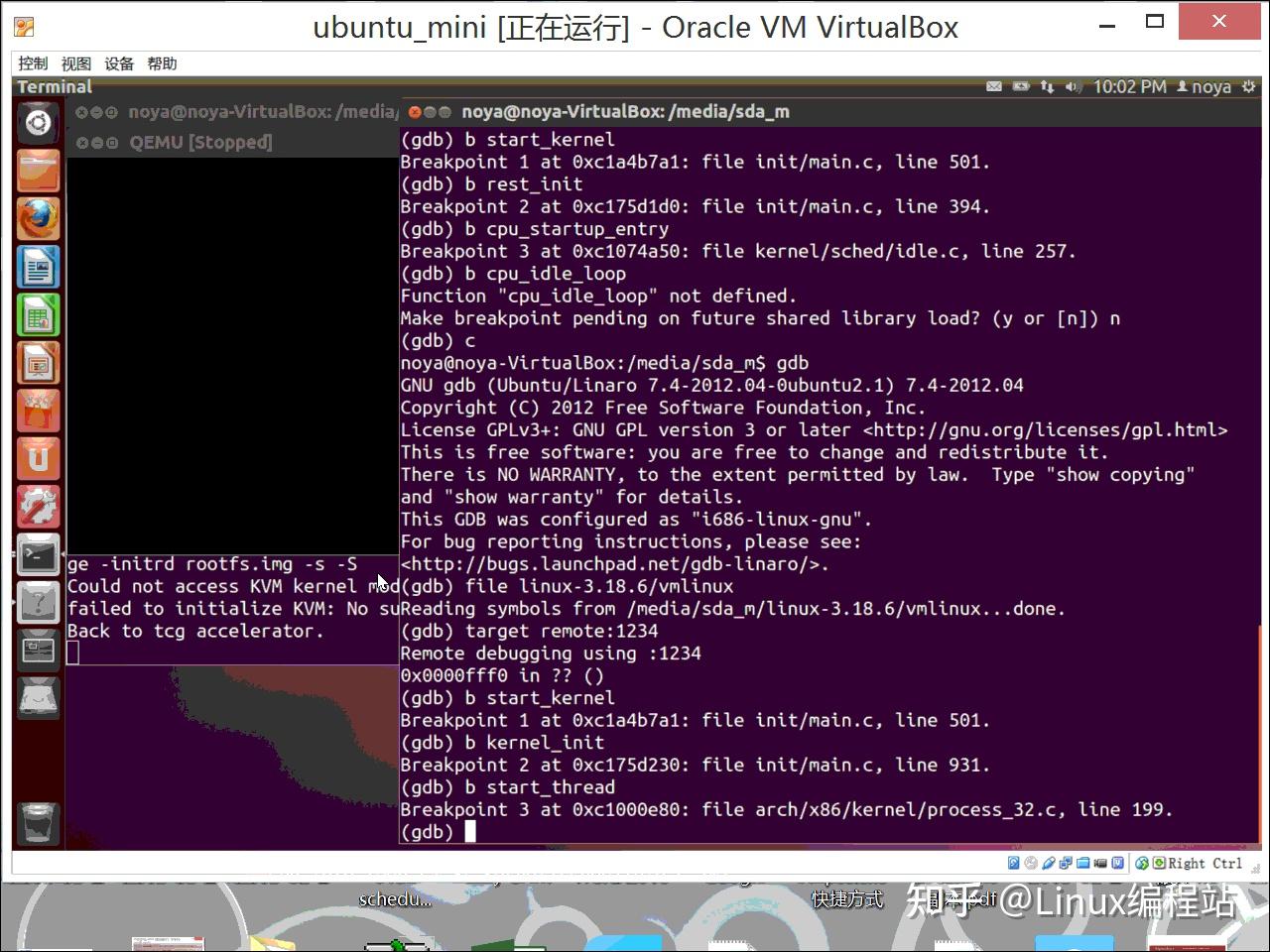Click the VirtualBox shared folders status icon
Image resolution: width=1270 pixels, height=952 pixels.
tap(1082, 863)
